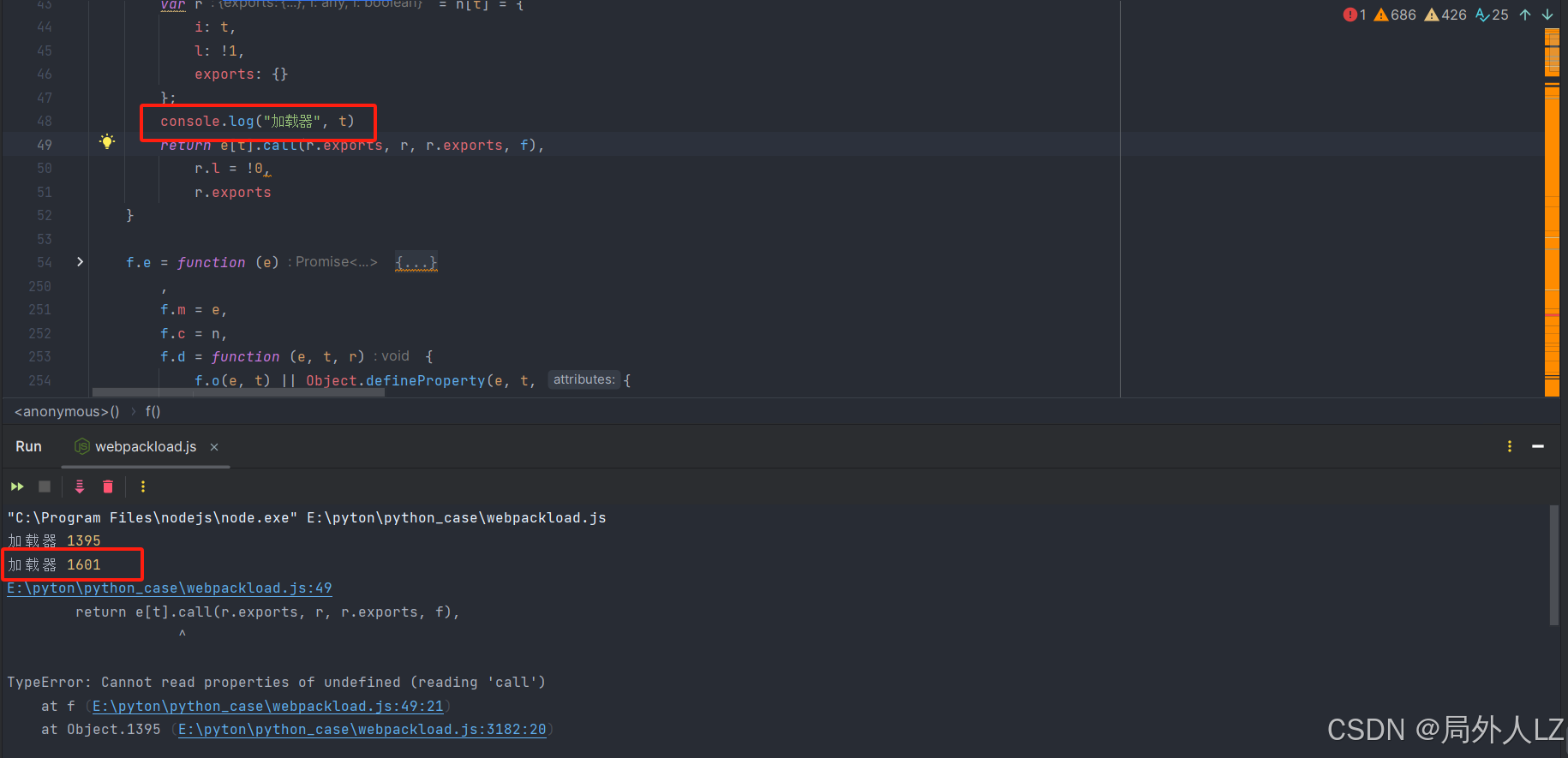Viewport: 1568px width, 758px height.
Task: Open more run toolbar actions
Action: (x=143, y=486)
